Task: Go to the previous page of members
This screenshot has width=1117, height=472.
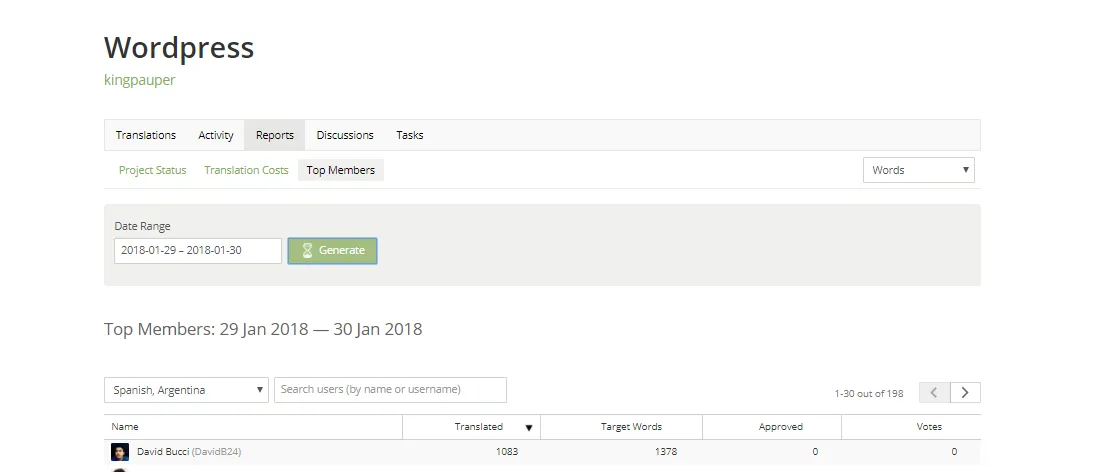Action: pyautogui.click(x=934, y=392)
